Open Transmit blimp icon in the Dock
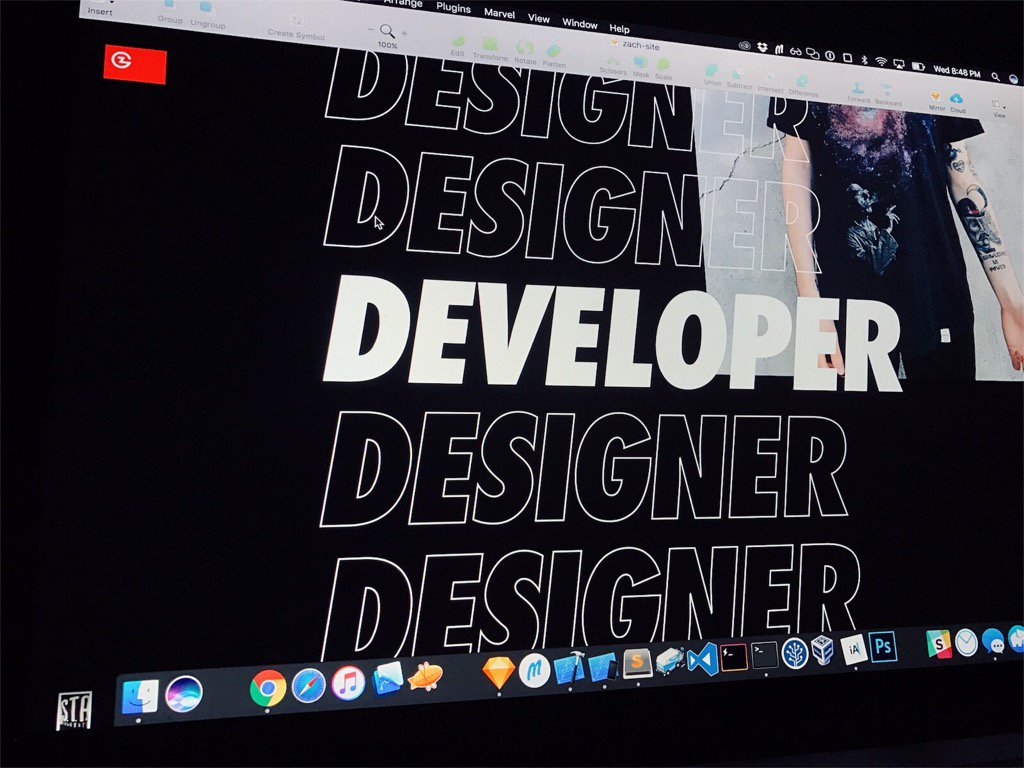 coord(425,676)
